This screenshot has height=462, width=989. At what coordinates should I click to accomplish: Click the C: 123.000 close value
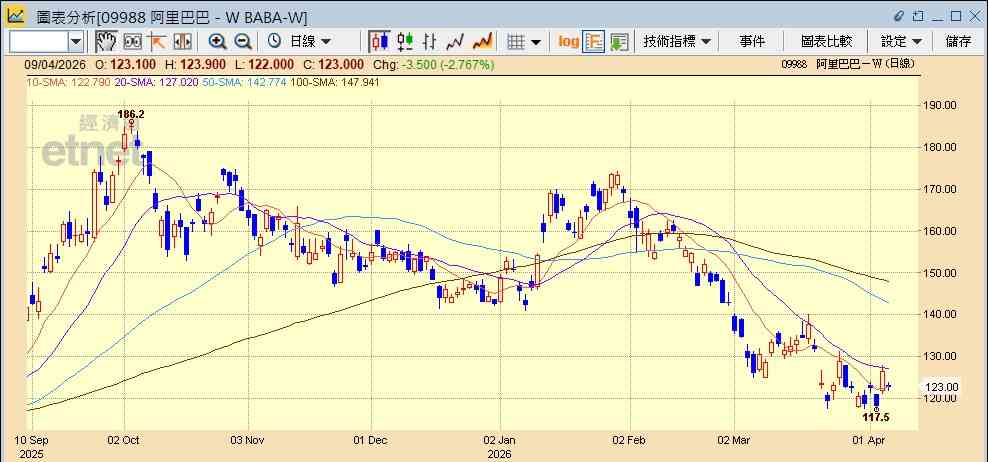(x=332, y=64)
